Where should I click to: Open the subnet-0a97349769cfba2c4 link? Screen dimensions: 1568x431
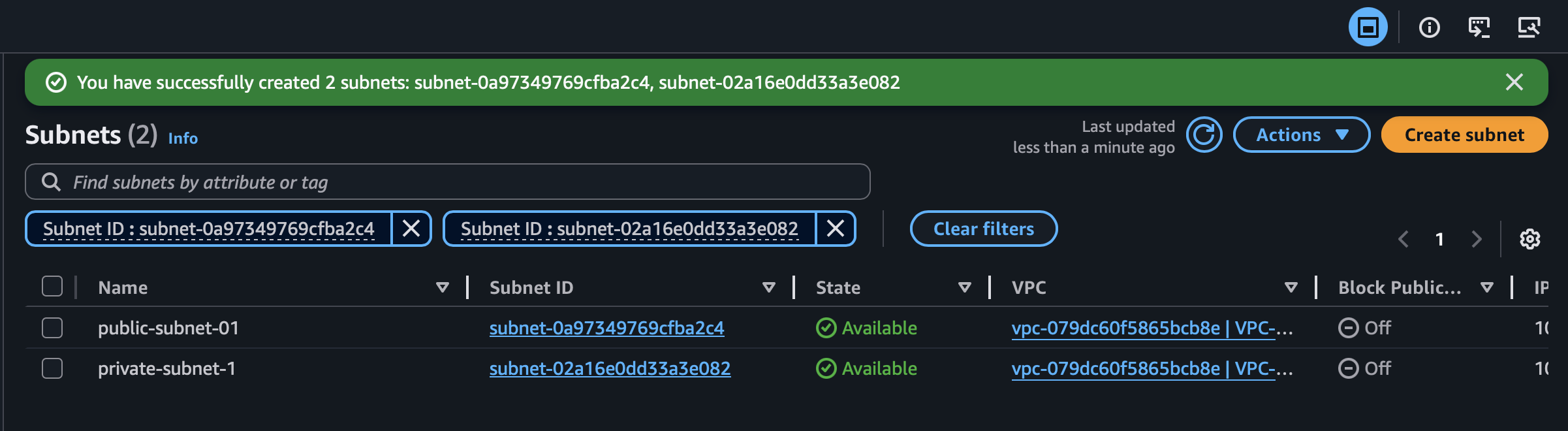(x=606, y=328)
